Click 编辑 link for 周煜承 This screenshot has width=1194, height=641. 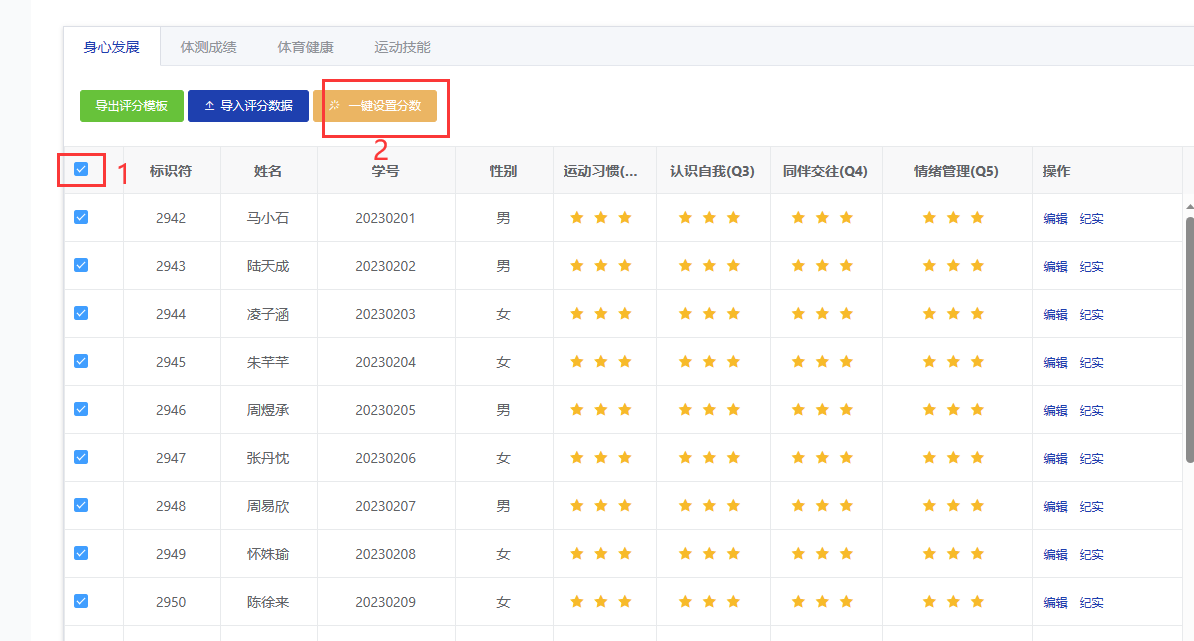1055,410
